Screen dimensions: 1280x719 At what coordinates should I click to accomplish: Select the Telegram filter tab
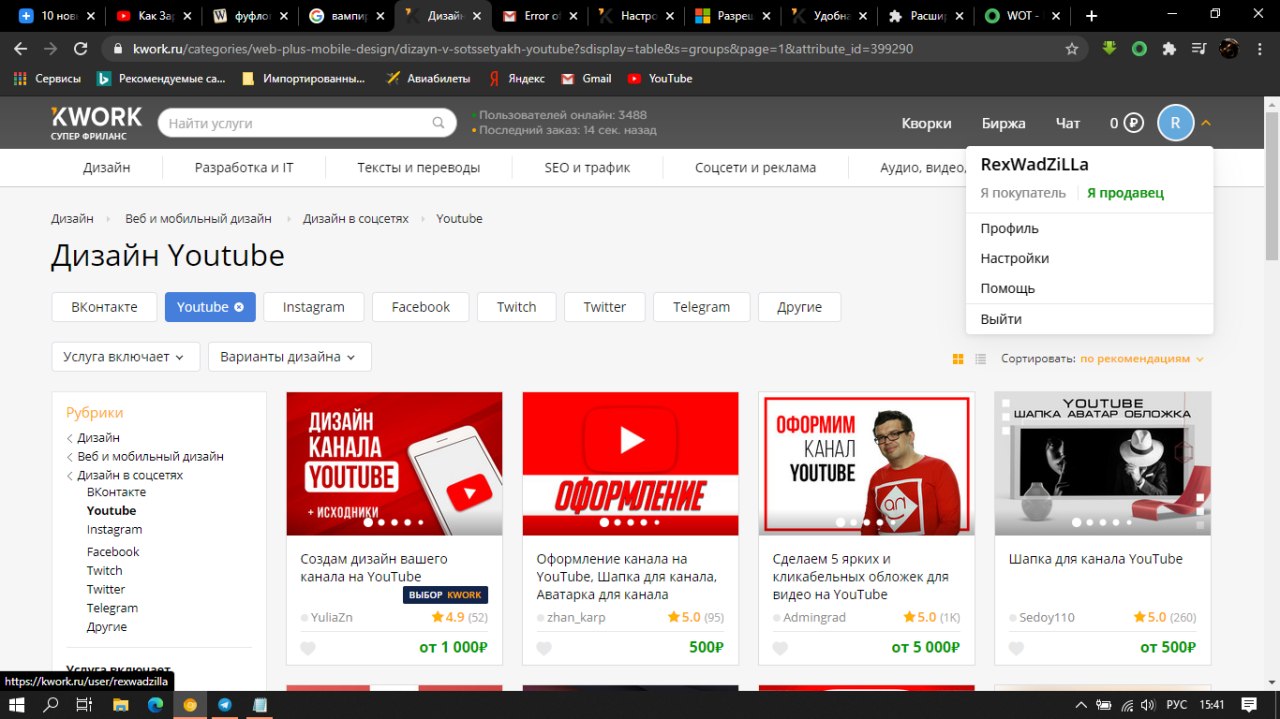[701, 307]
